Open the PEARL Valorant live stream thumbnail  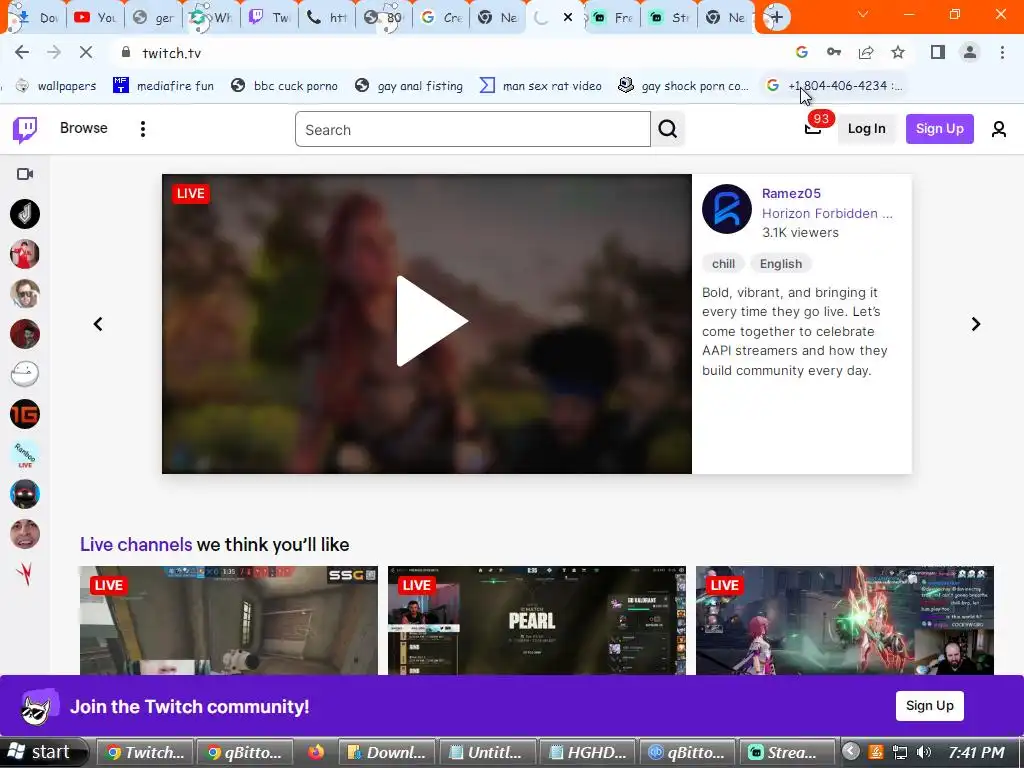click(537, 620)
